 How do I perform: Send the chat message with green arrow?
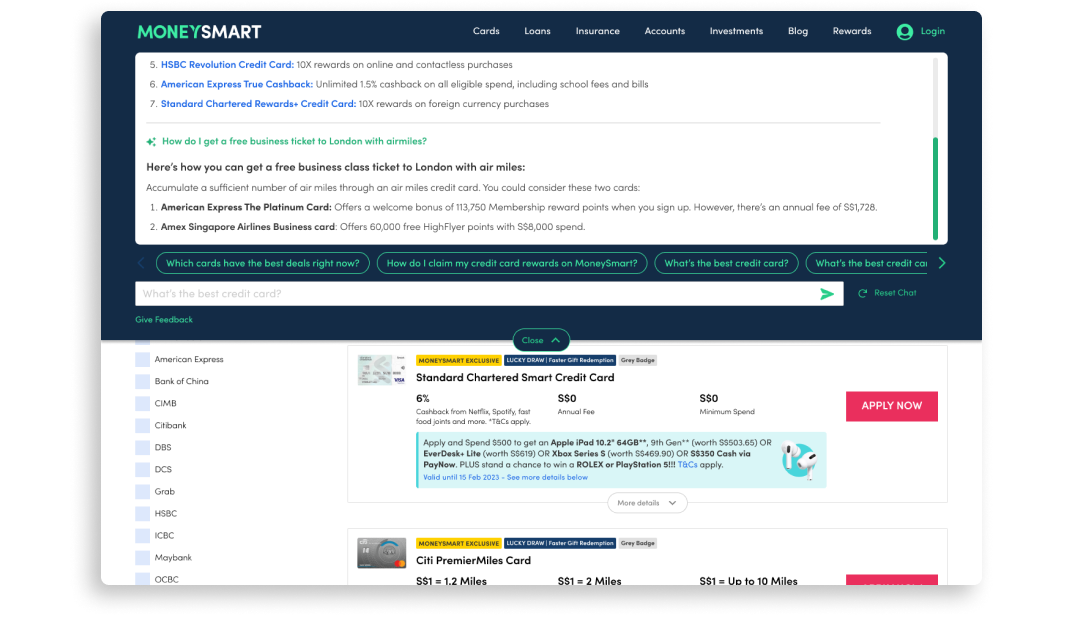click(x=826, y=294)
